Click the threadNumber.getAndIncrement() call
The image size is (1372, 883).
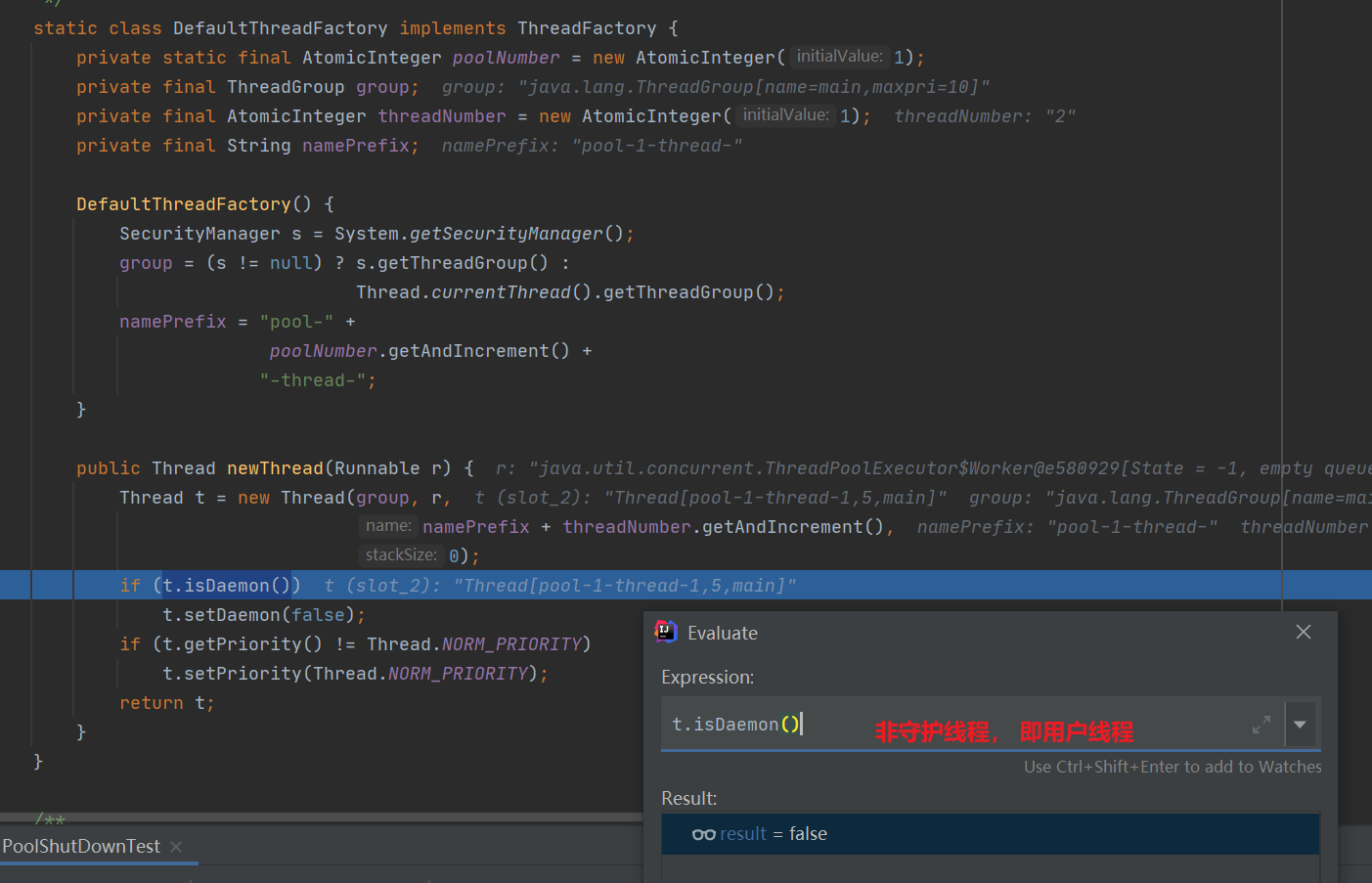[724, 527]
